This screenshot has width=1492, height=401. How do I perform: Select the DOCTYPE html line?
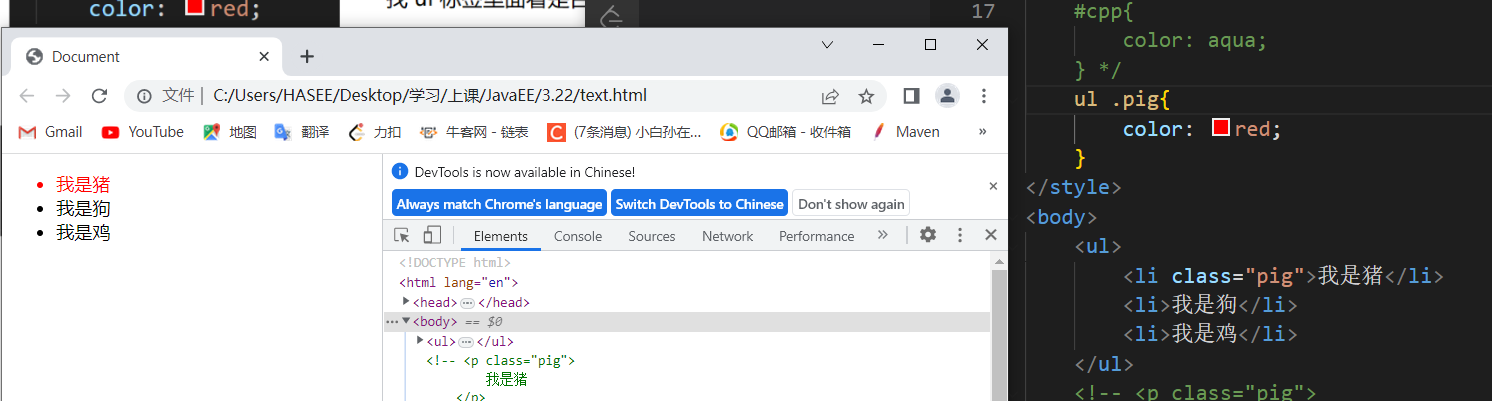pyautogui.click(x=455, y=263)
